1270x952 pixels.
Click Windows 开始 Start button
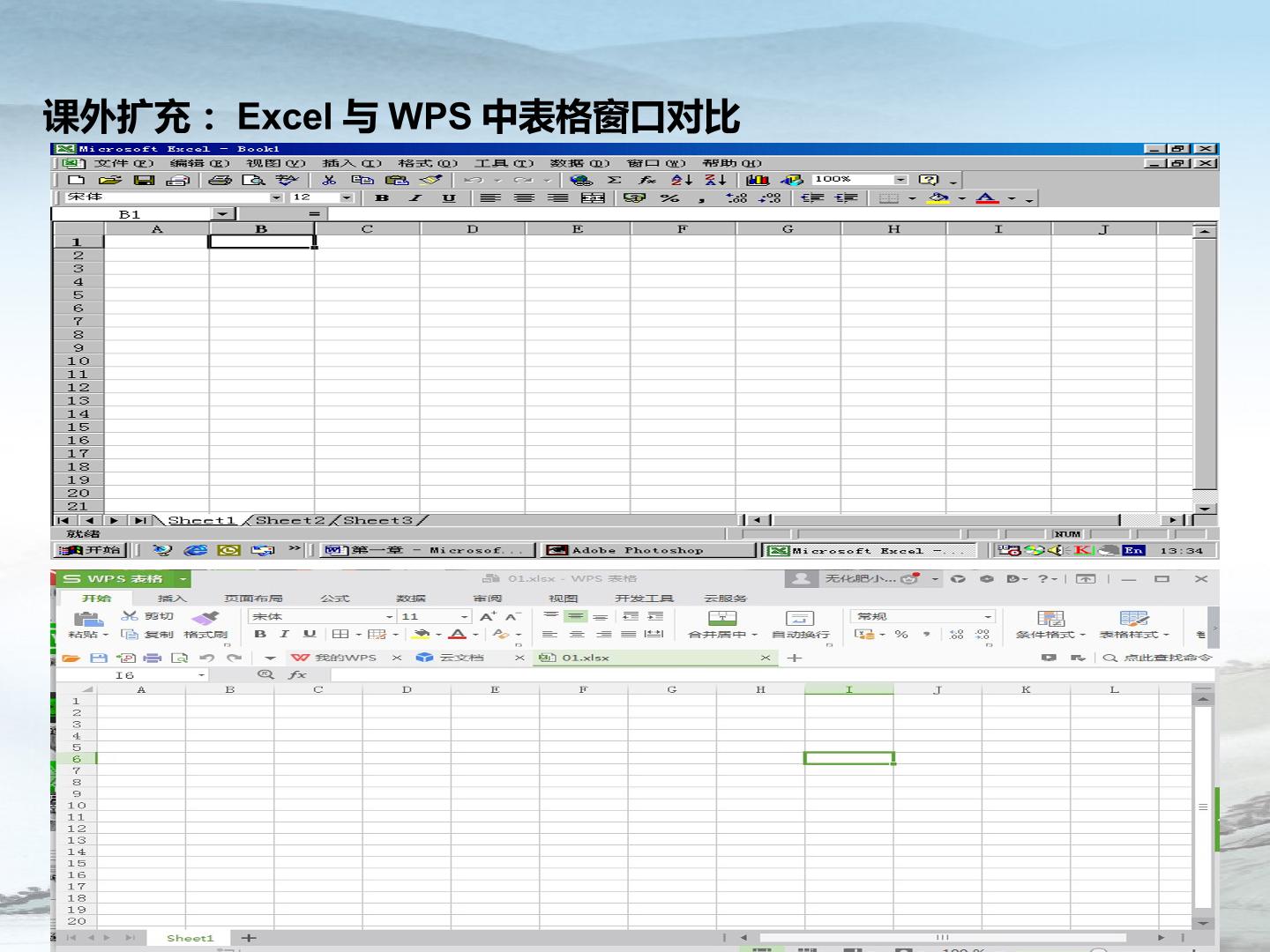pos(89,550)
